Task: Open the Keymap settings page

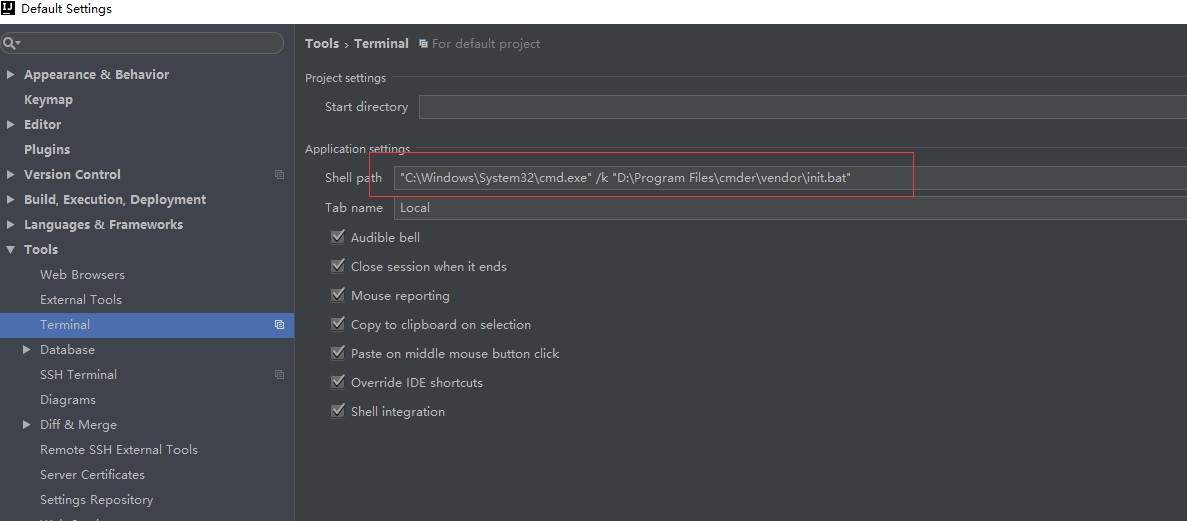Action: point(48,99)
